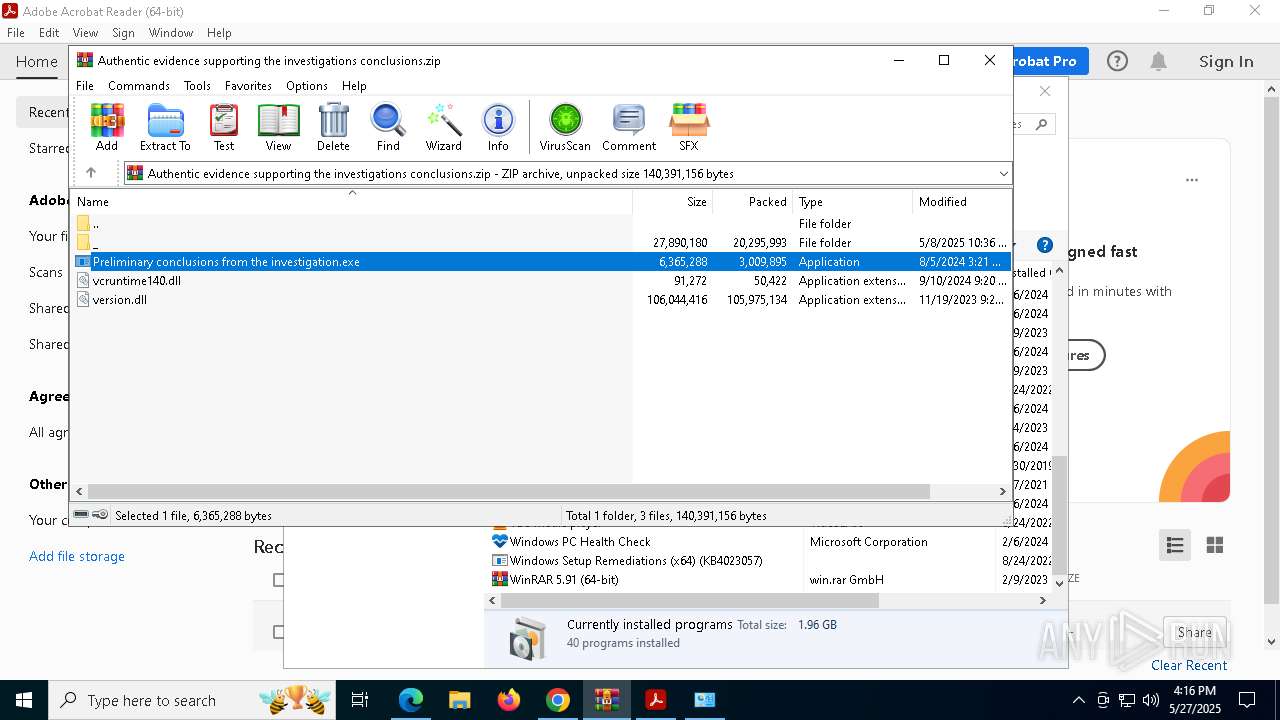Screen dimensions: 1280x720
Task: Click the Programs window vertical scrollbar
Action: (1060, 514)
